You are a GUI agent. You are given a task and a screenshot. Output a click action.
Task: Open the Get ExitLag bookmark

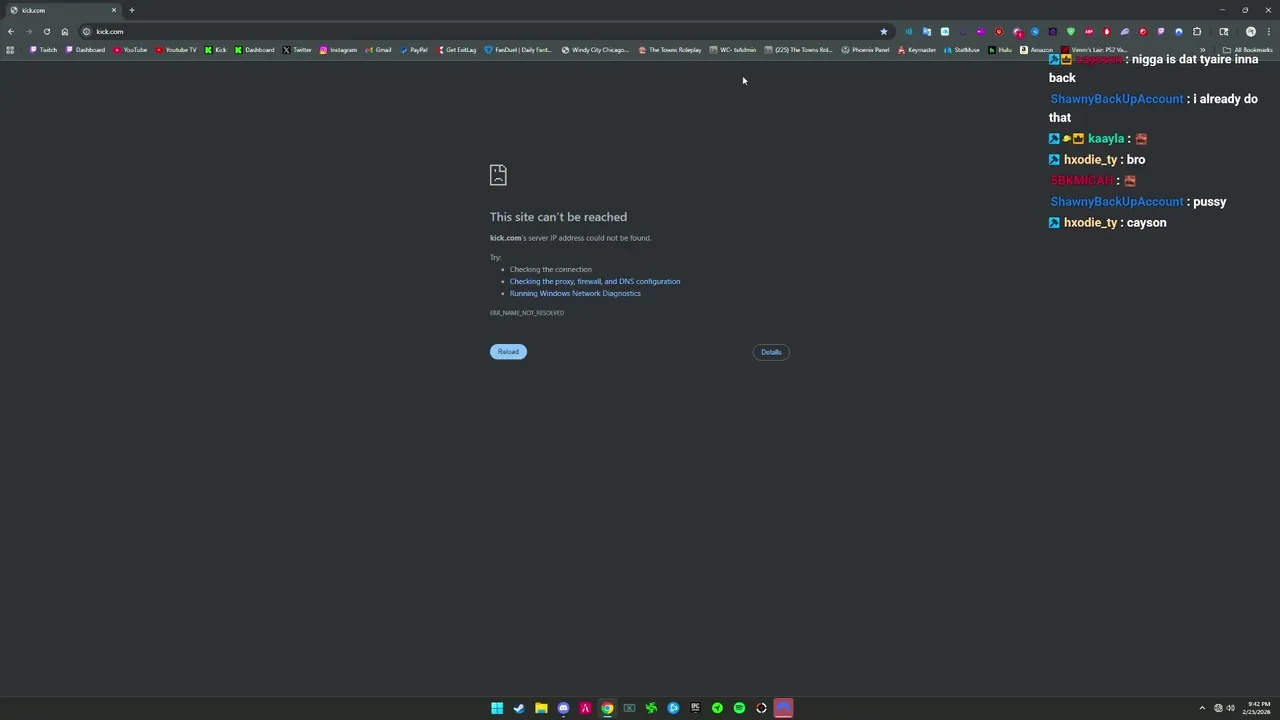(x=456, y=50)
